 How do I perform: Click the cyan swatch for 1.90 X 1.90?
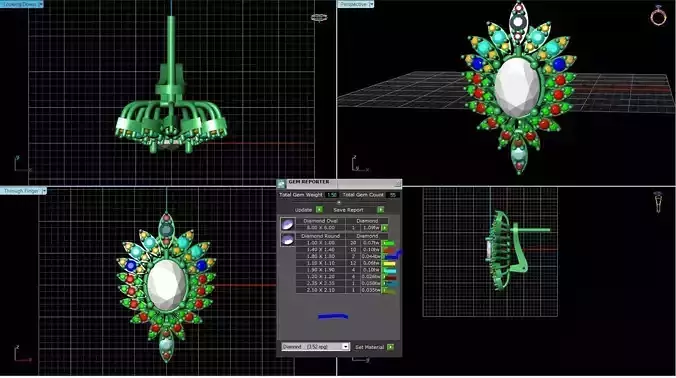pos(390,271)
